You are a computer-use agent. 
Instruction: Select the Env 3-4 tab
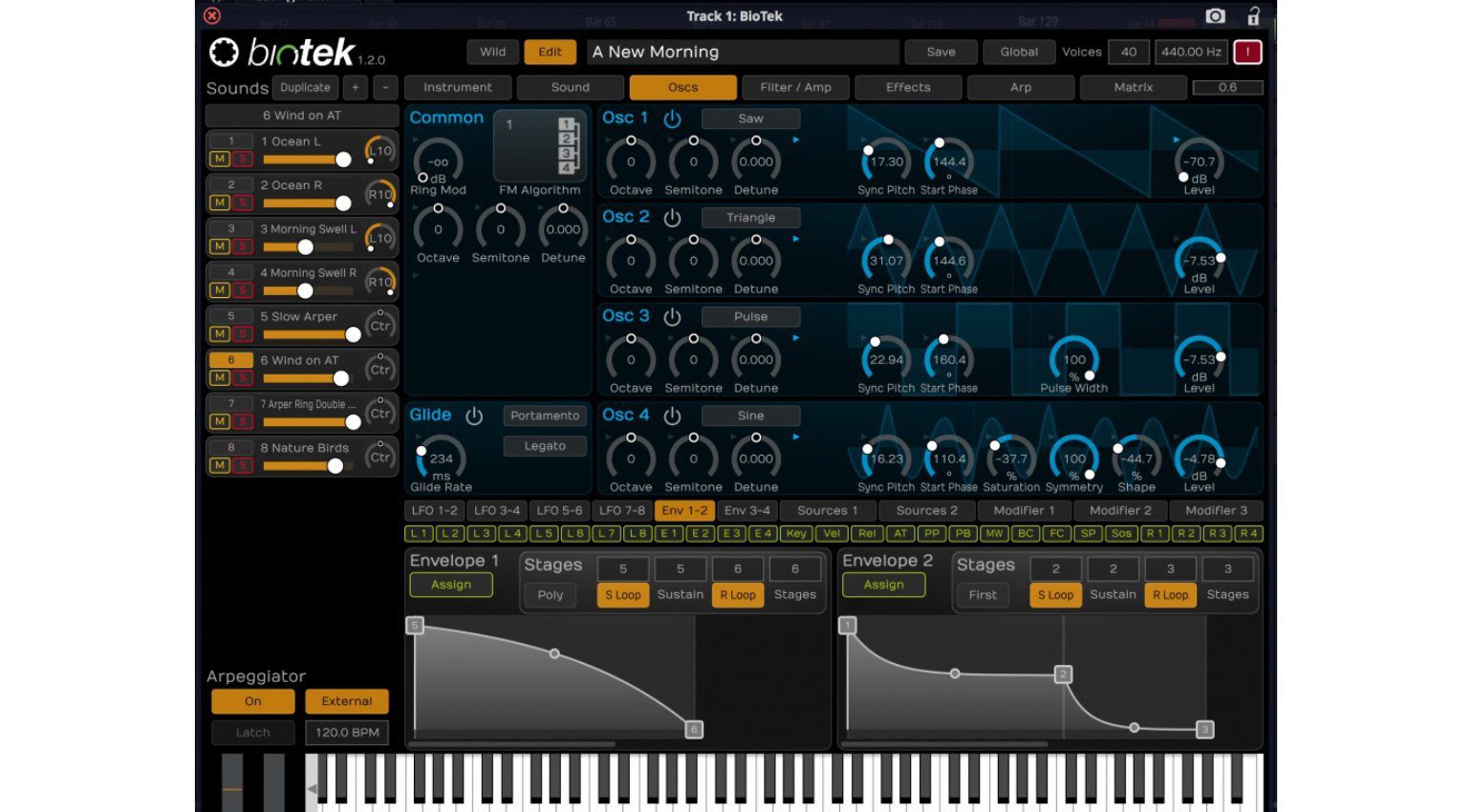(x=747, y=511)
